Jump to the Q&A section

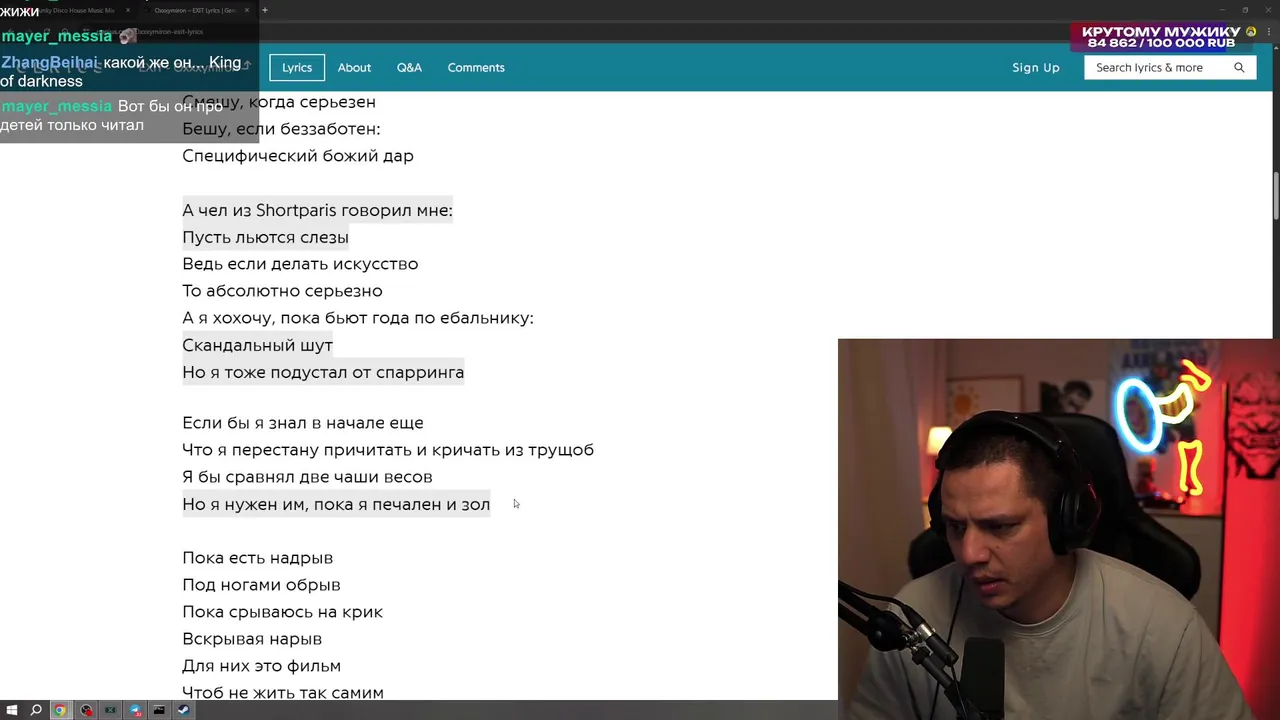click(409, 68)
